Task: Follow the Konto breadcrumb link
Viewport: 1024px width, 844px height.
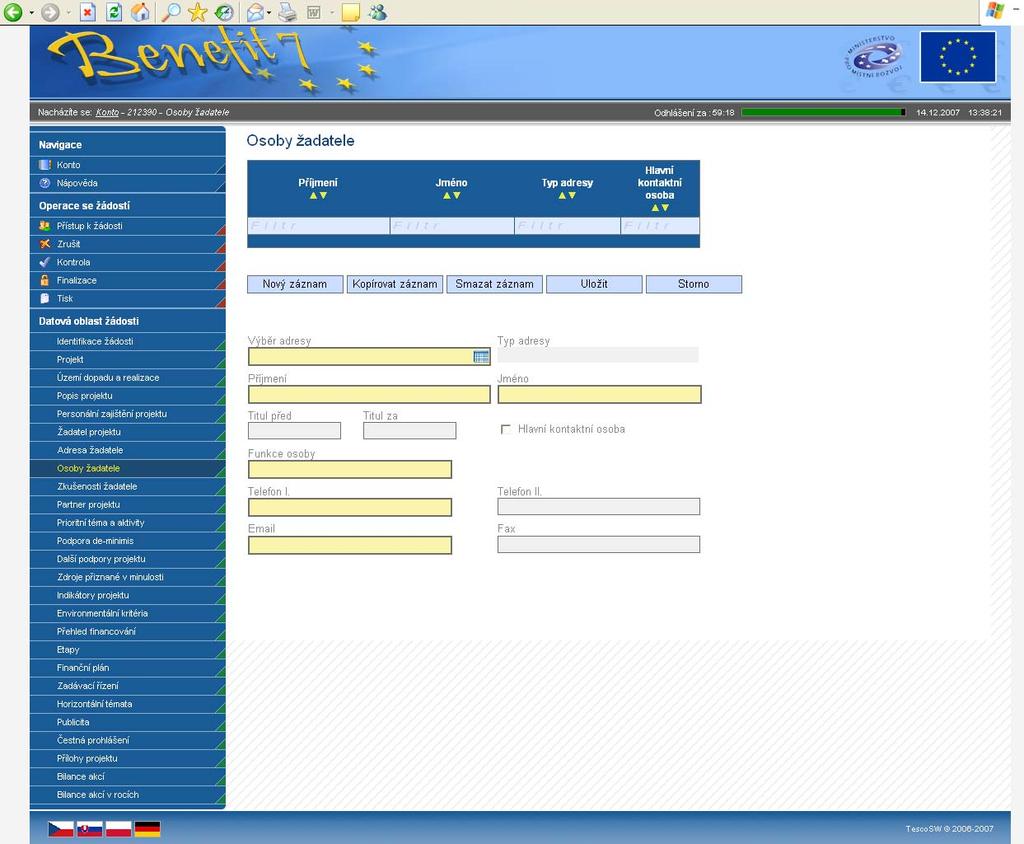Action: pos(107,112)
